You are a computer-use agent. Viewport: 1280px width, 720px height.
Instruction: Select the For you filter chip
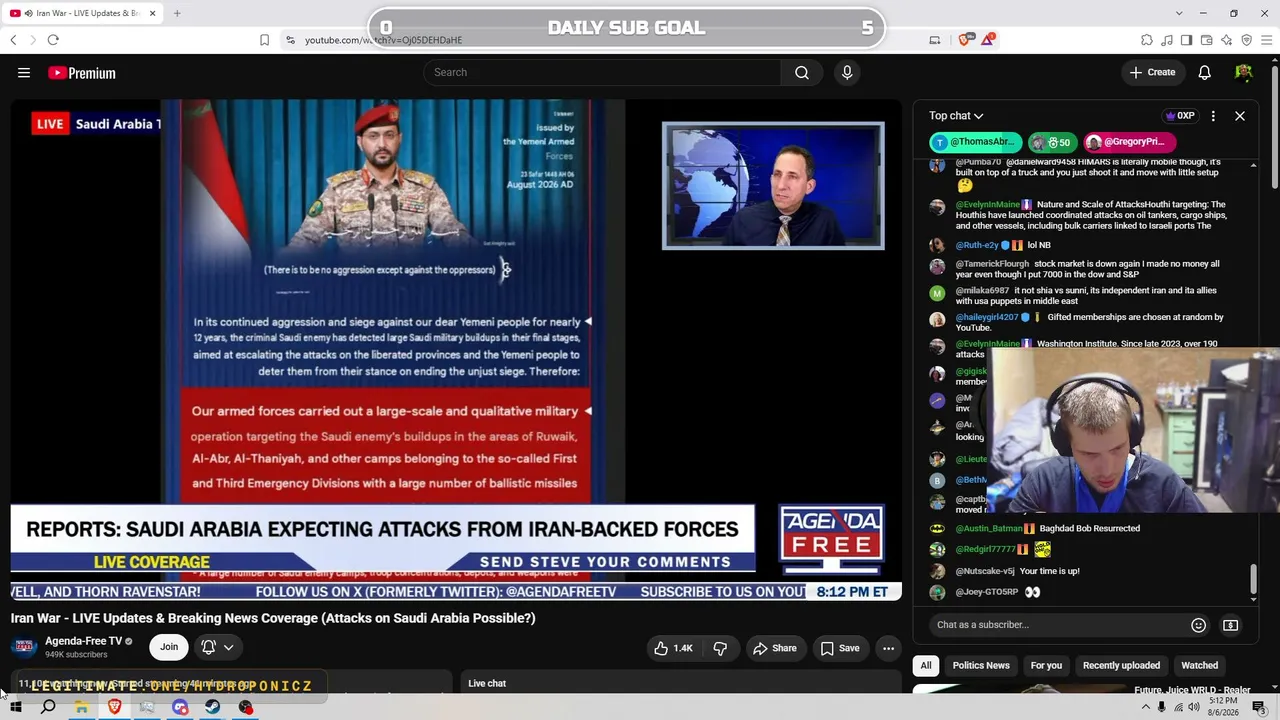[1046, 665]
